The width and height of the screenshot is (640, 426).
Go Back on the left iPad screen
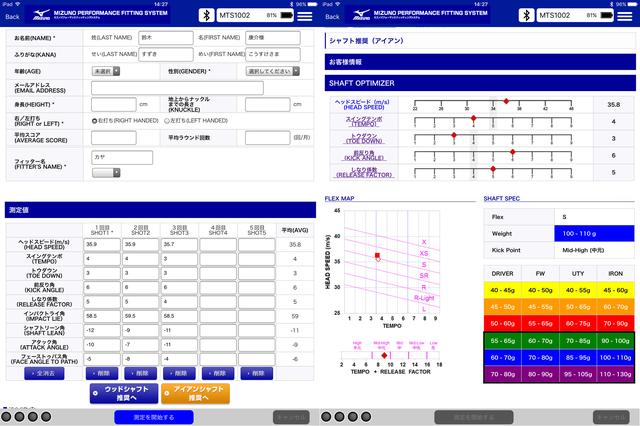[12, 17]
